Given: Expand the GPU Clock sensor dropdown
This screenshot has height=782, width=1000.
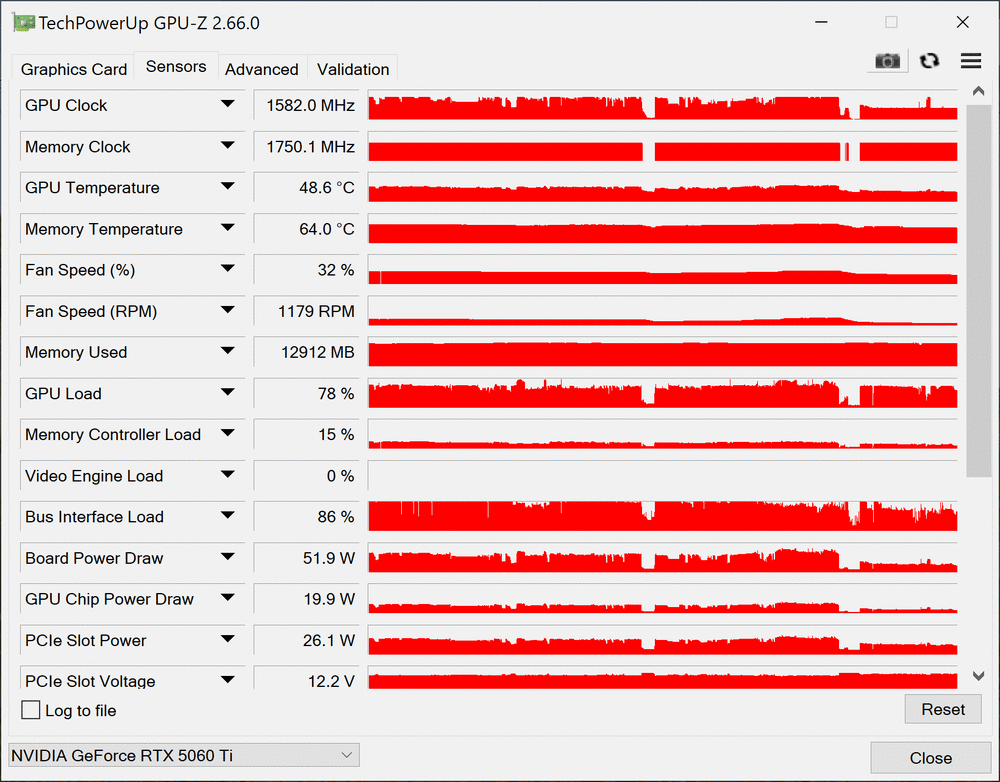Looking at the screenshot, I should (228, 105).
